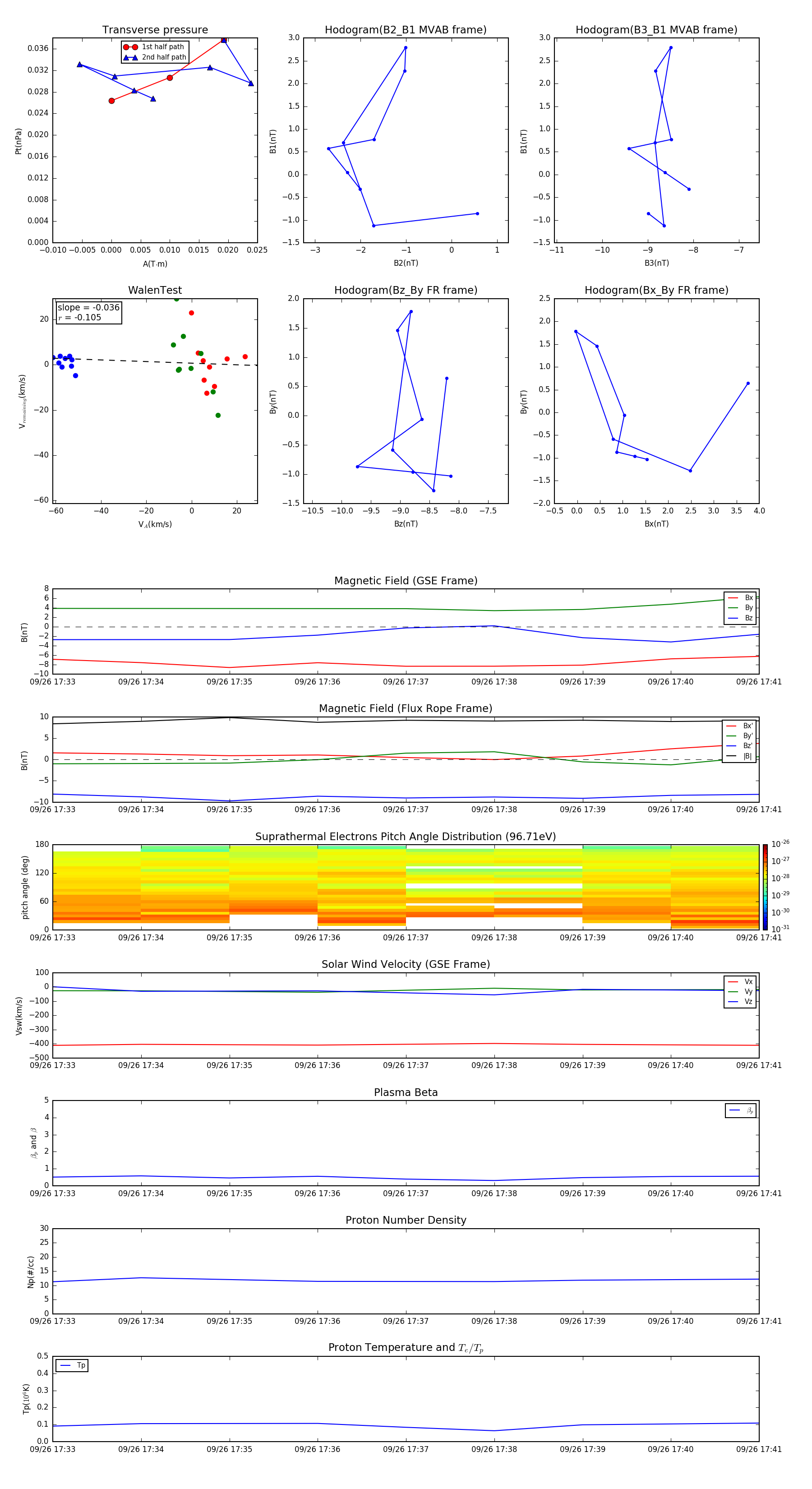The image size is (812, 1489).
Task: Click the '2nd half path' legend entry
Action: tap(155, 57)
